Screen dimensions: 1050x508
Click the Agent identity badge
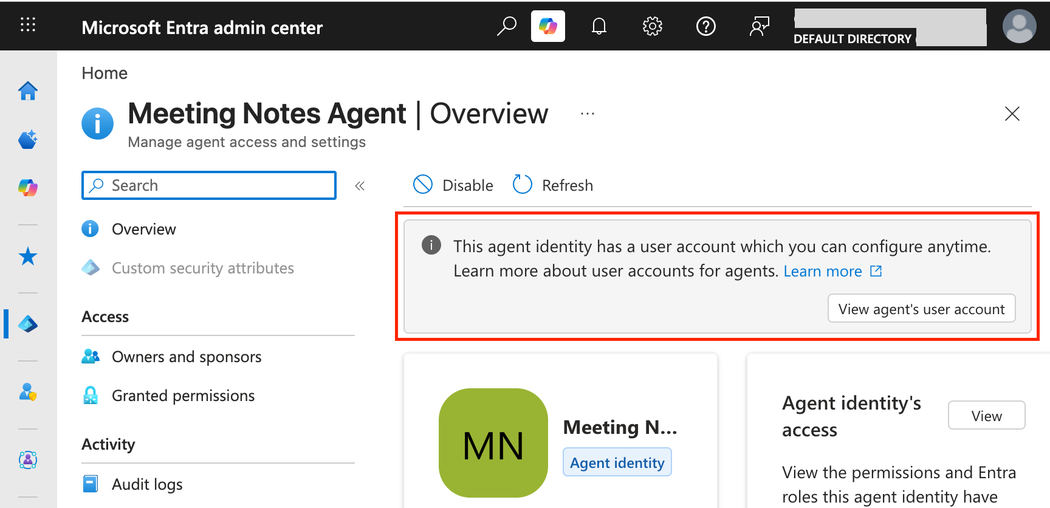(x=617, y=462)
